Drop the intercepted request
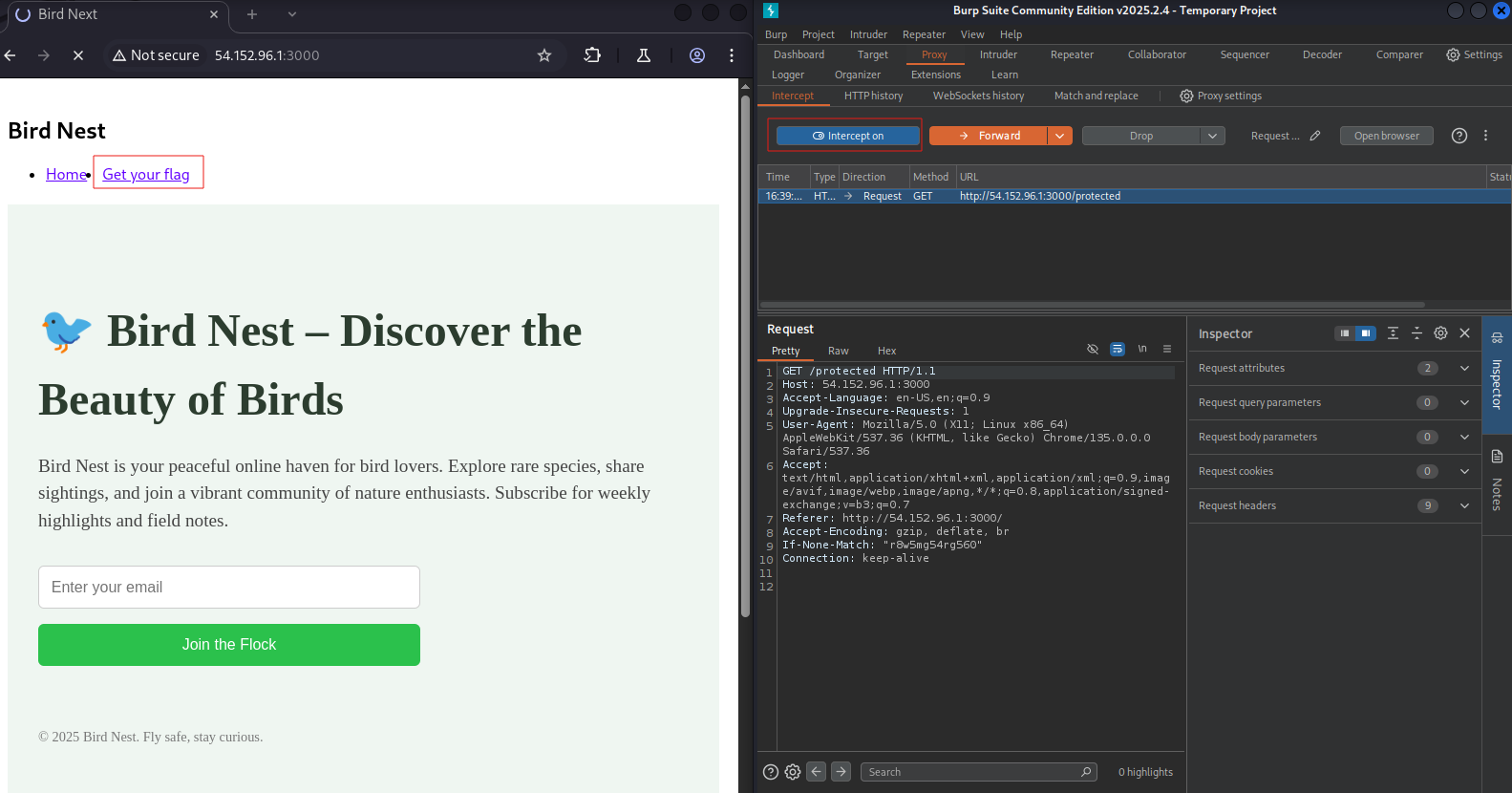1512x793 pixels. (x=1141, y=136)
